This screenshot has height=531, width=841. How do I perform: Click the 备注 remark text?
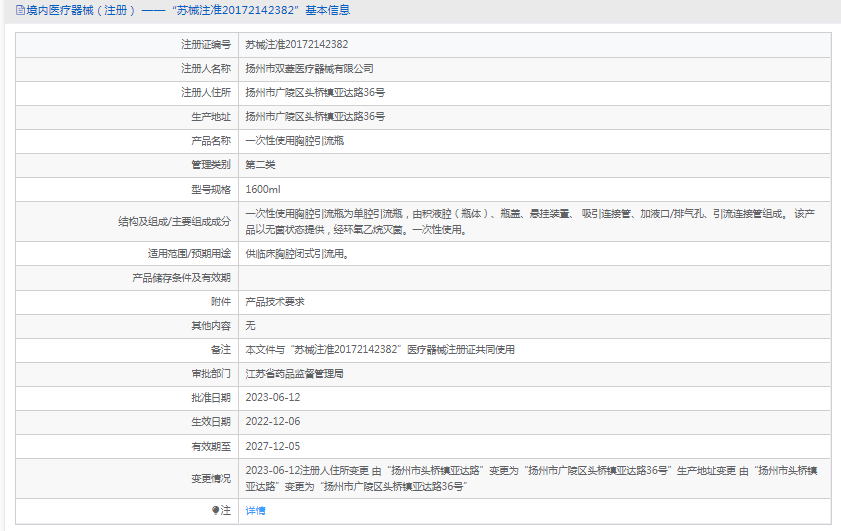coord(380,350)
